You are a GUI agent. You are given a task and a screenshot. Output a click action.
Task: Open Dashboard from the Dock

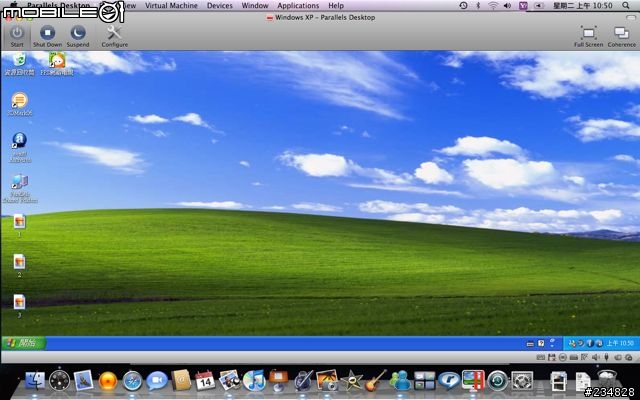(x=60, y=380)
